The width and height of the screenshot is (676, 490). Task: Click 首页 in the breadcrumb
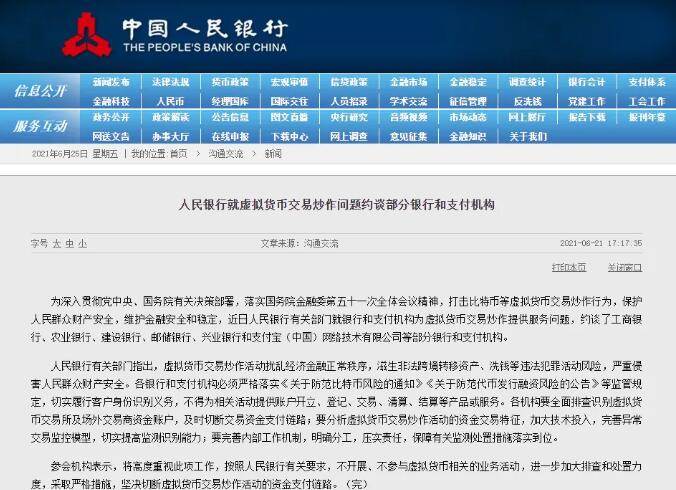coord(178,154)
